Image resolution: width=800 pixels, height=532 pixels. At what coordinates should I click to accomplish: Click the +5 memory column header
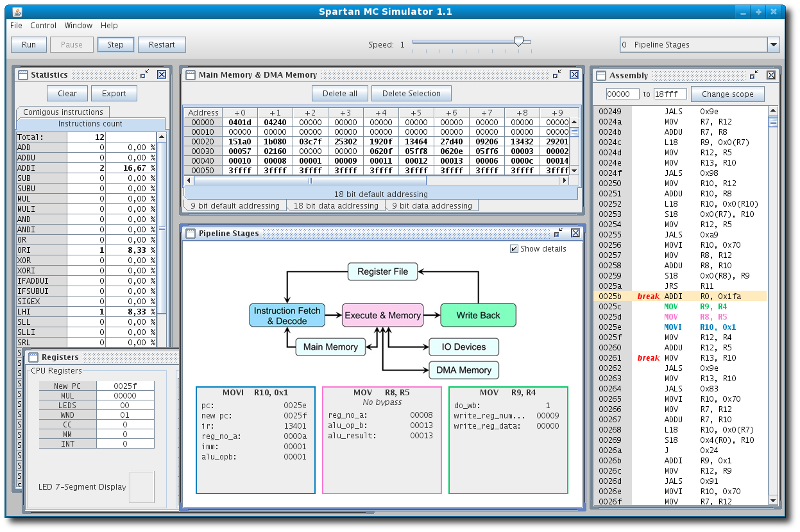pyautogui.click(x=416, y=113)
